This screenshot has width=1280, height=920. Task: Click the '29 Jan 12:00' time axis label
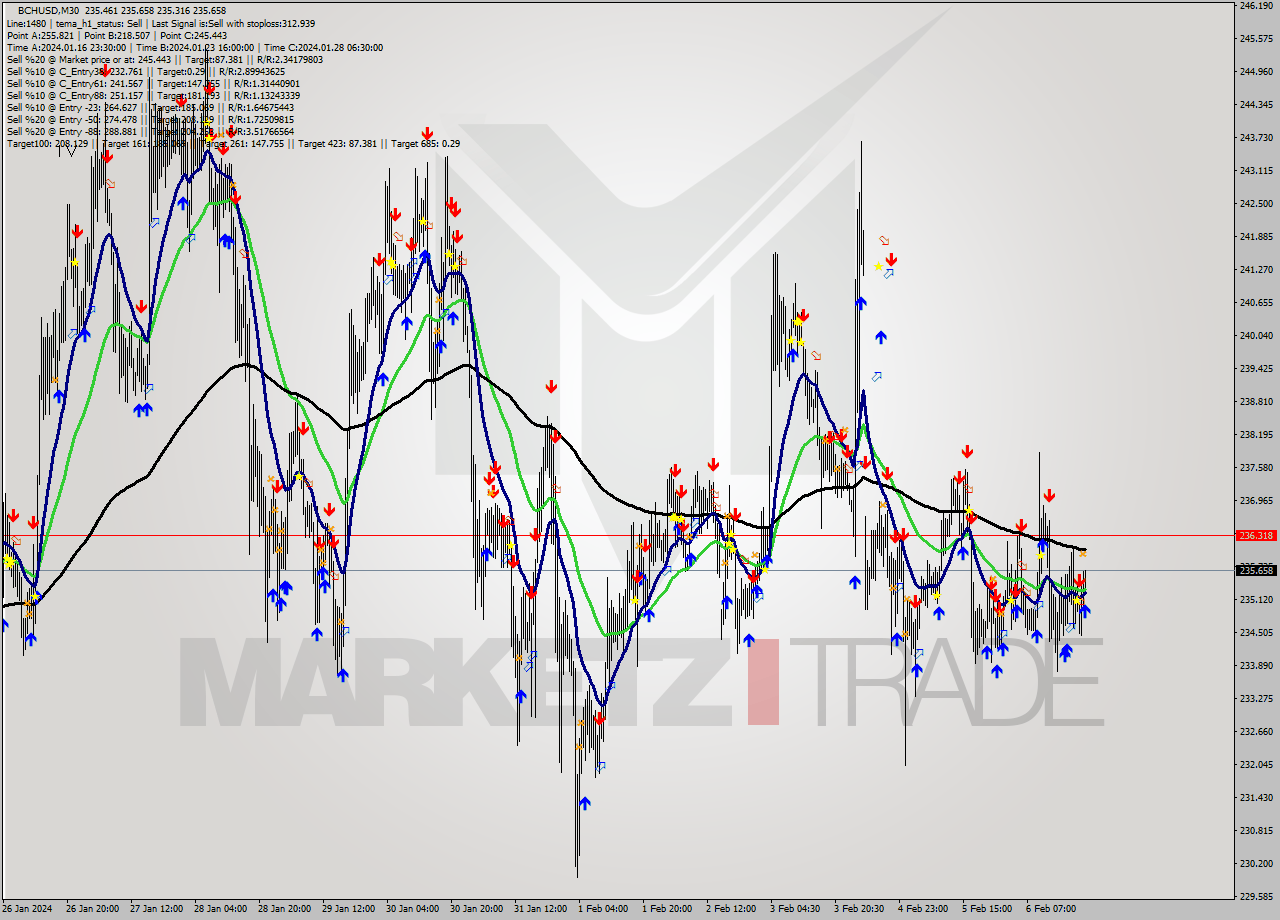[x=348, y=909]
